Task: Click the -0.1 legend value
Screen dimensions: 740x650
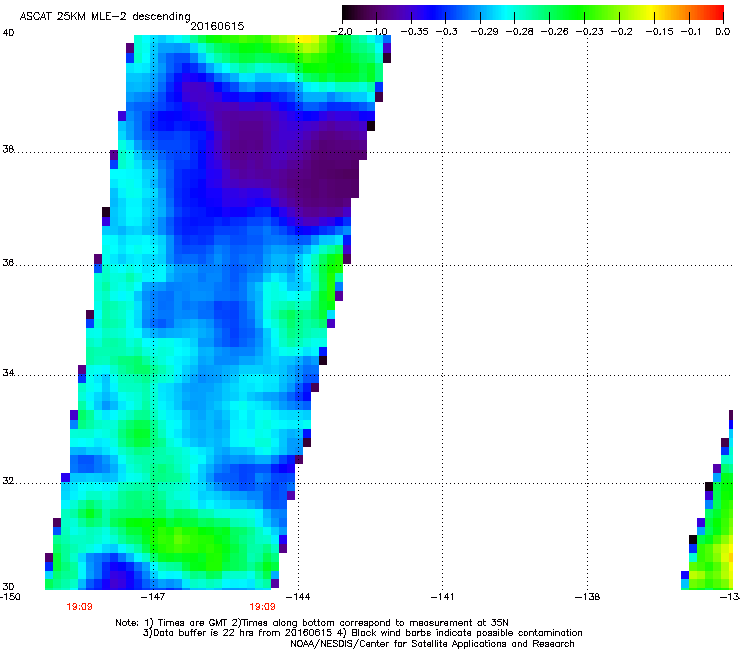Action: (690, 32)
